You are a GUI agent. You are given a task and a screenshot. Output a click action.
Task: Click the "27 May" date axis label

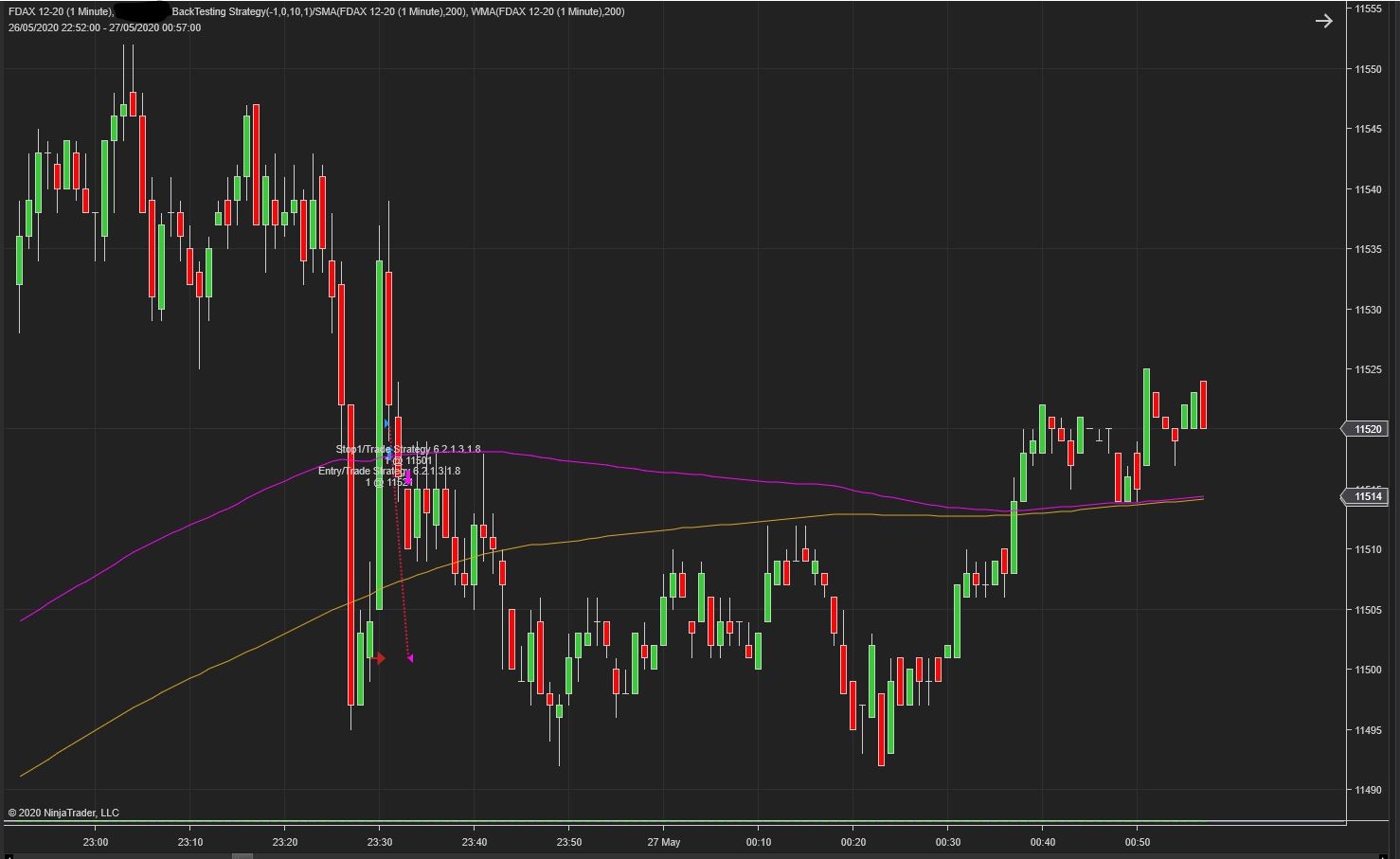click(x=663, y=842)
